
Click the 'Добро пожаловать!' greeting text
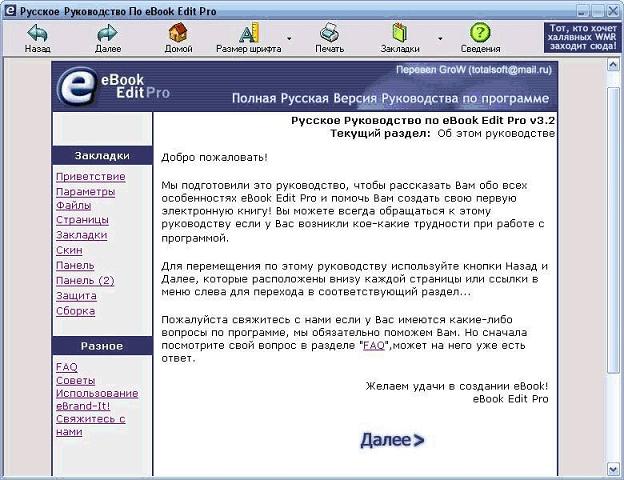tap(214, 158)
